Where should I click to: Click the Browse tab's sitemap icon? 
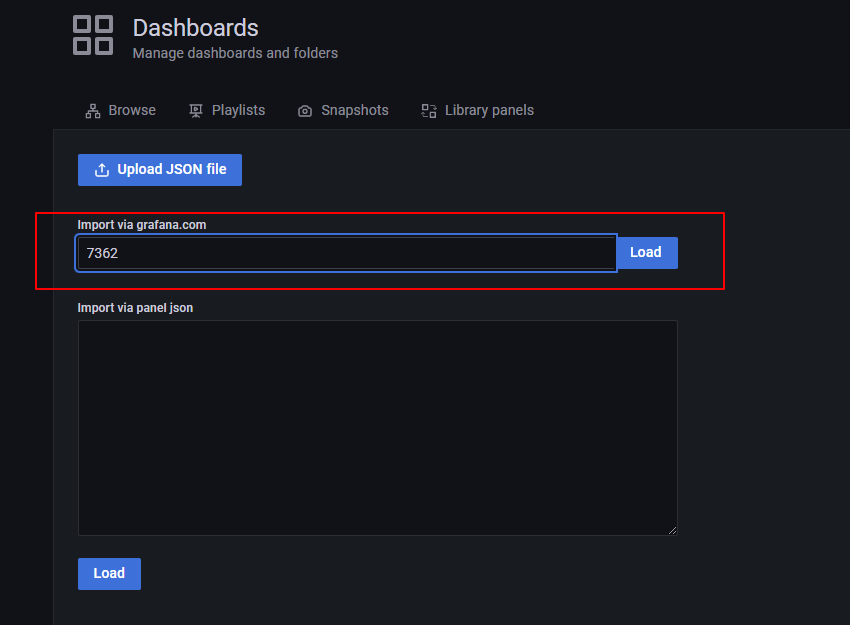(x=93, y=111)
